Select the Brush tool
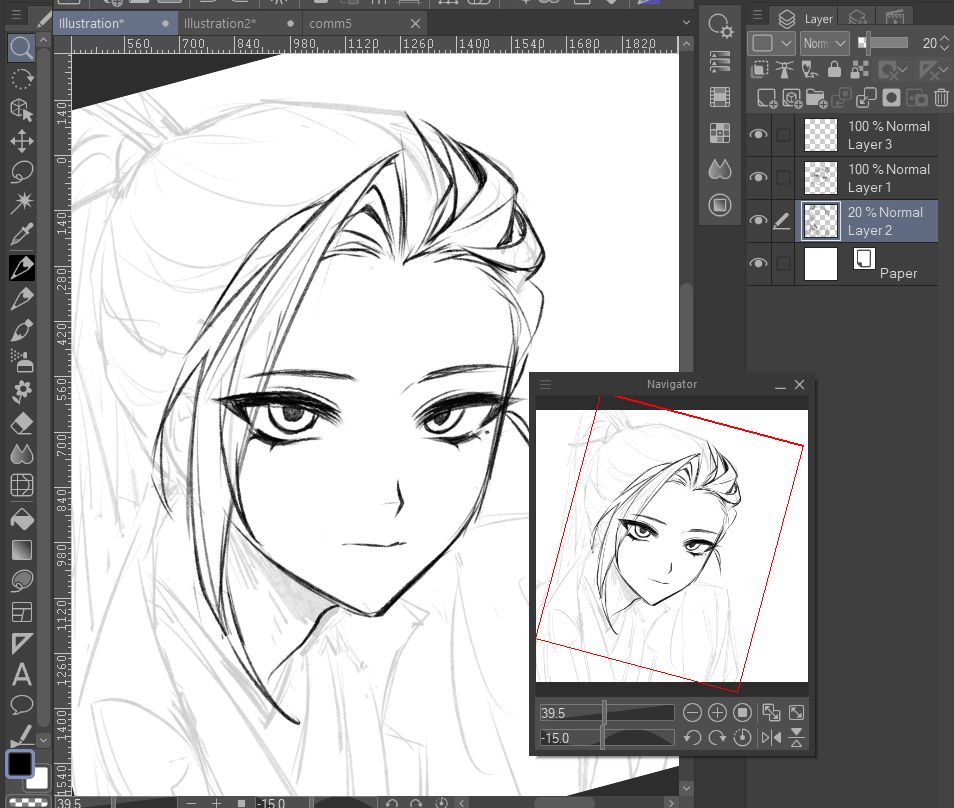954x808 pixels. coord(21,330)
